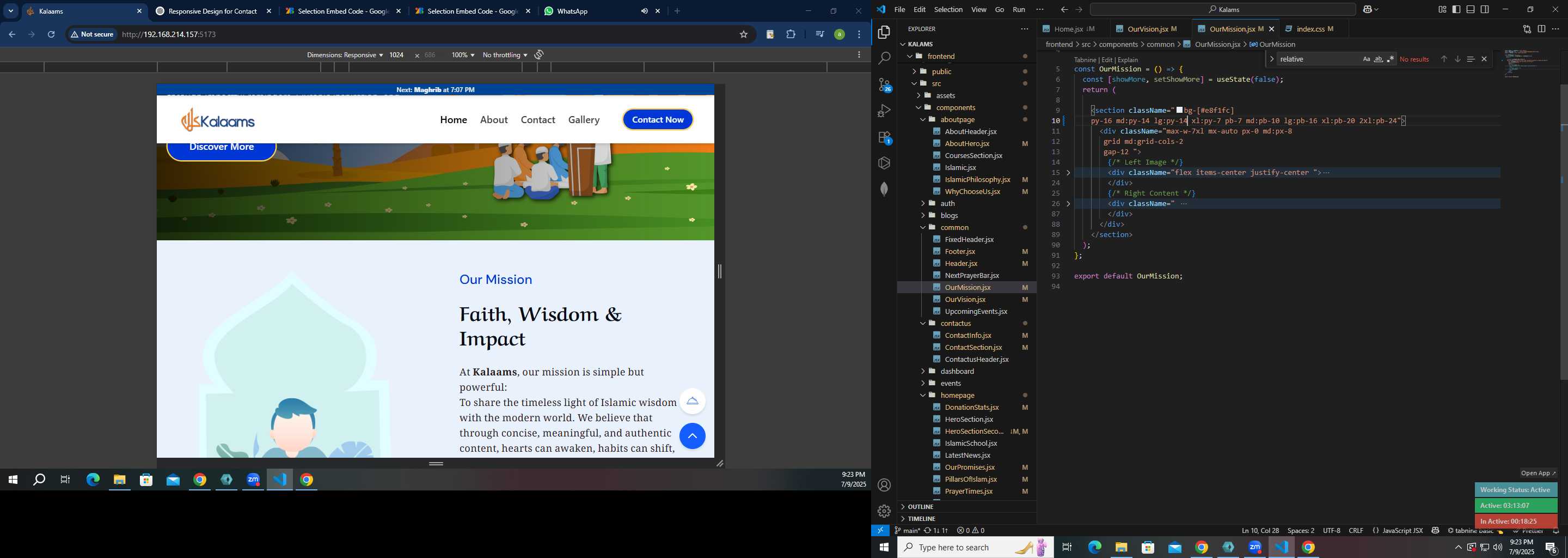Open Chrome extensions puzzle icon
The height and width of the screenshot is (558, 1568).
point(791,35)
